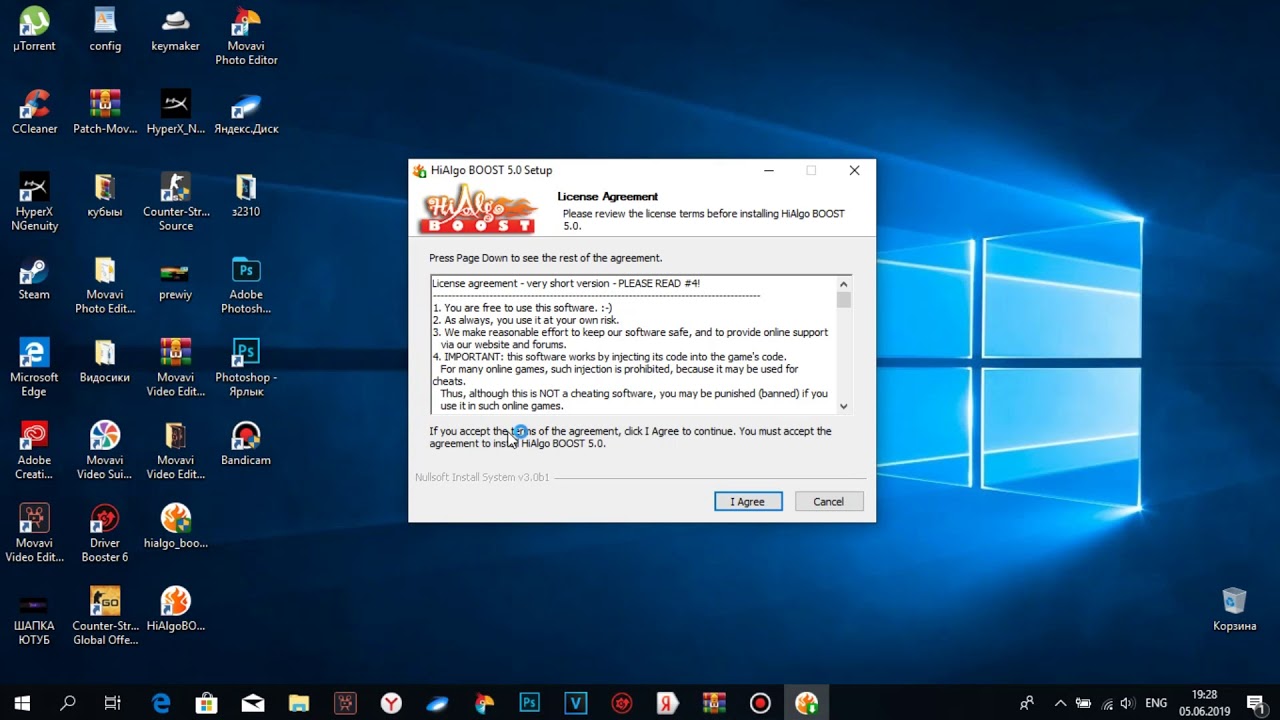Click inside the license agreement text box
This screenshot has width=1280, height=720.
[x=635, y=345]
